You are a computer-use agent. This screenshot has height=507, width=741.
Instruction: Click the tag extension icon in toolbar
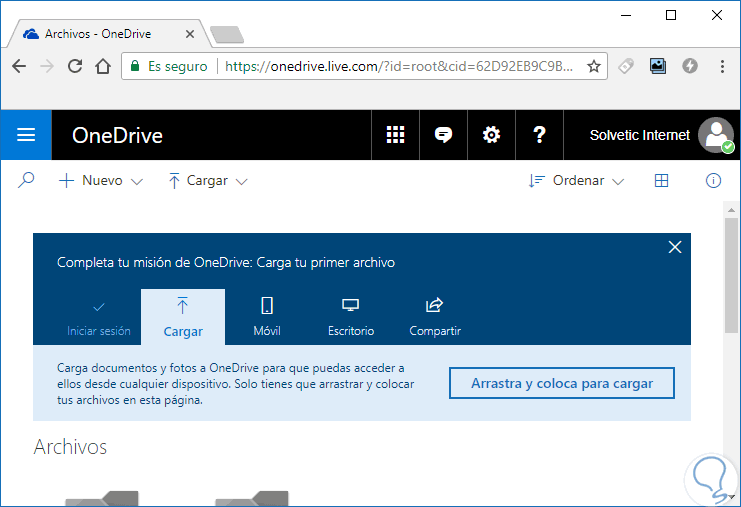[x=626, y=66]
